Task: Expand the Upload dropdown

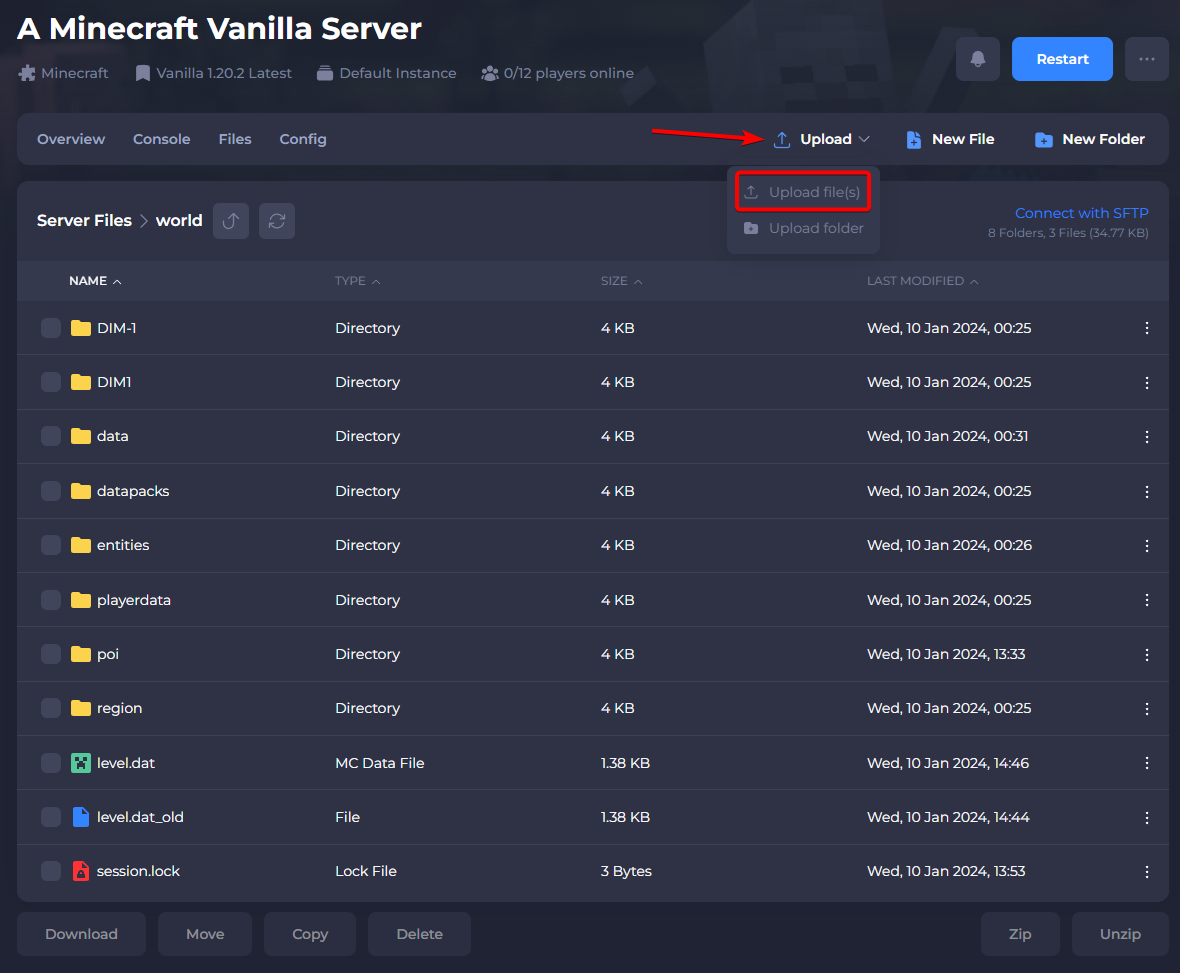Action: tap(822, 139)
